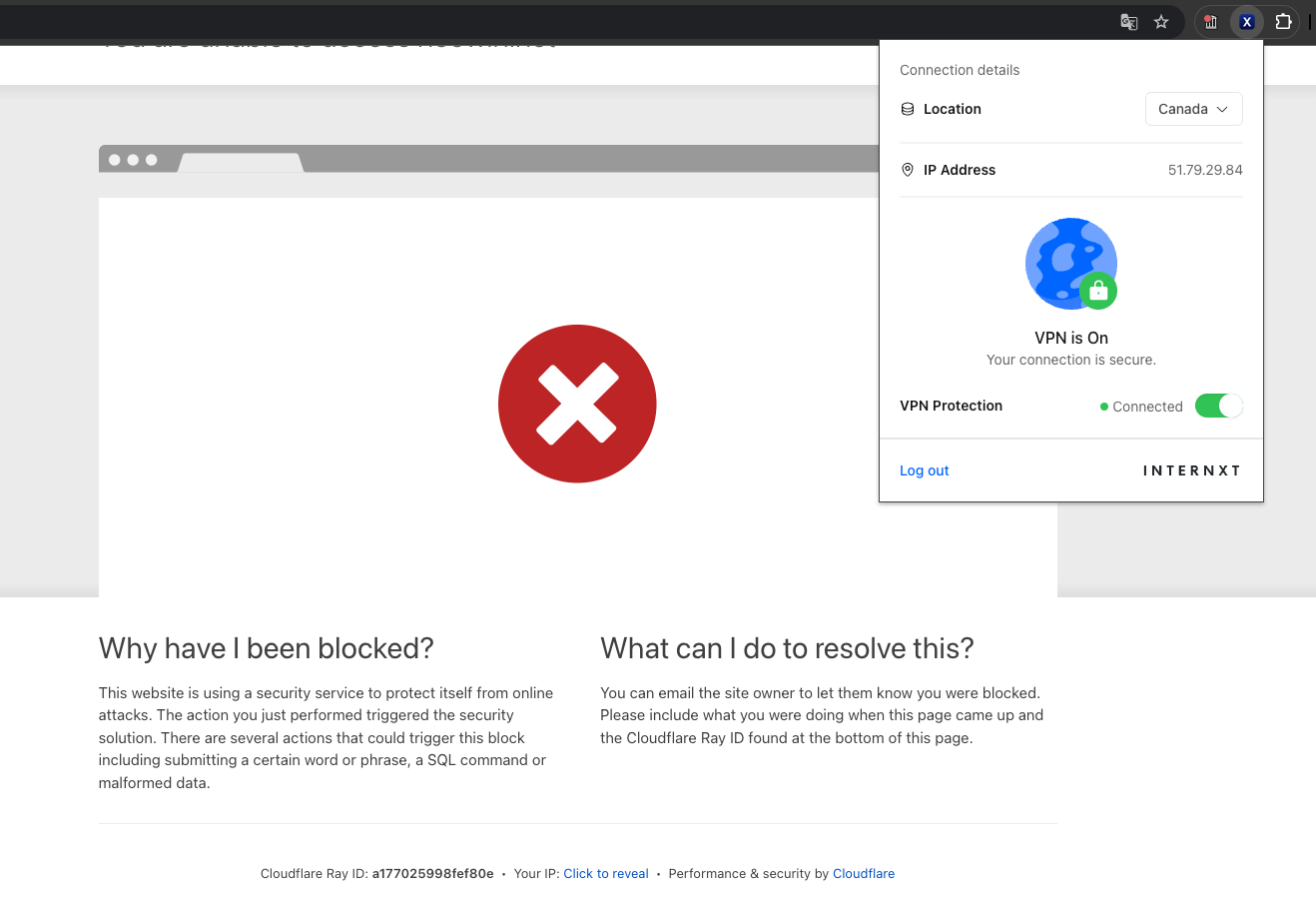Click the red blocked X error icon
The width and height of the screenshot is (1316, 904).
pyautogui.click(x=577, y=404)
